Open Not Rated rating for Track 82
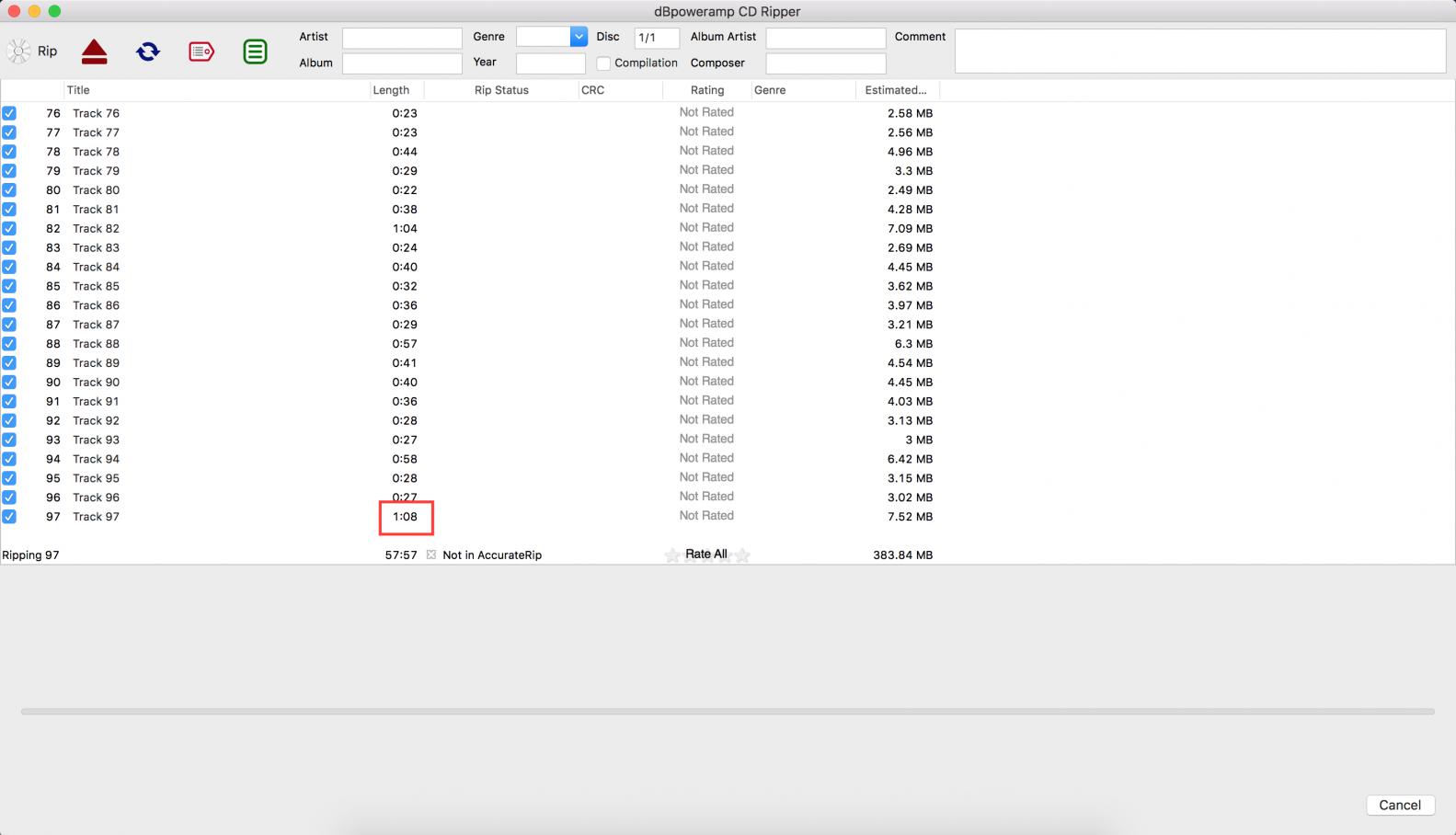Screen dimensions: 1456x835 tap(706, 228)
